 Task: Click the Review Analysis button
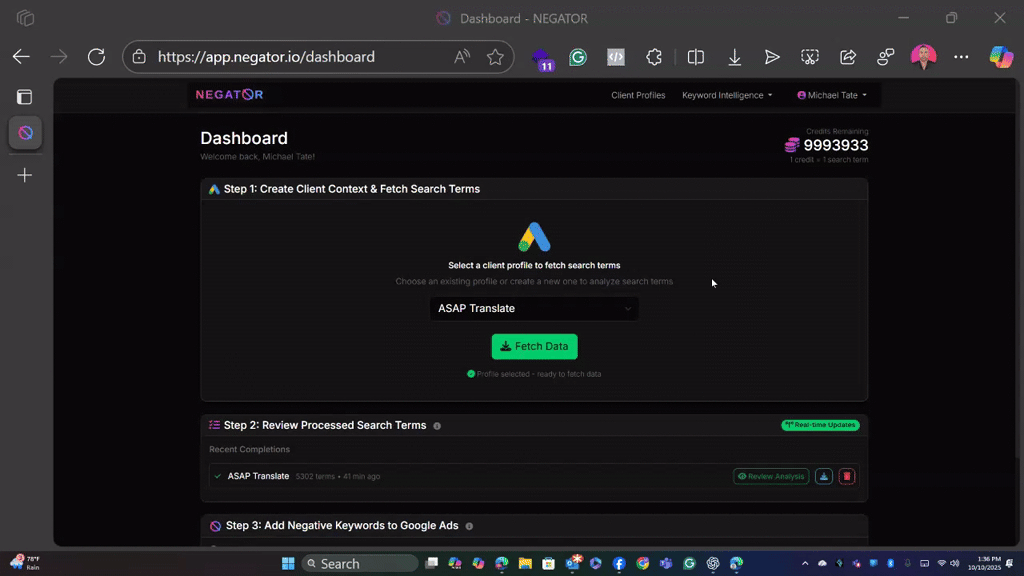tap(770, 477)
